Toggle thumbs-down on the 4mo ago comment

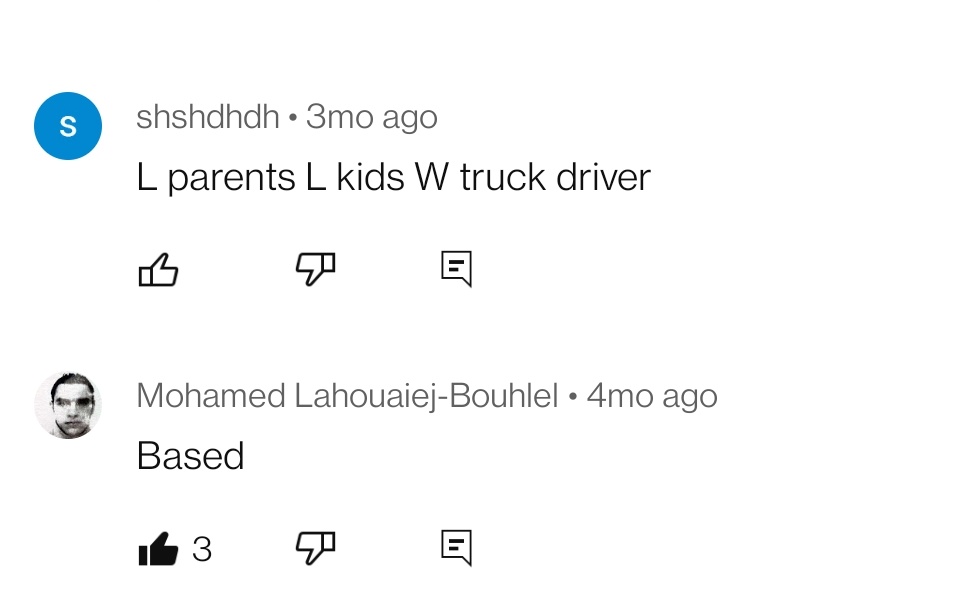(315, 548)
